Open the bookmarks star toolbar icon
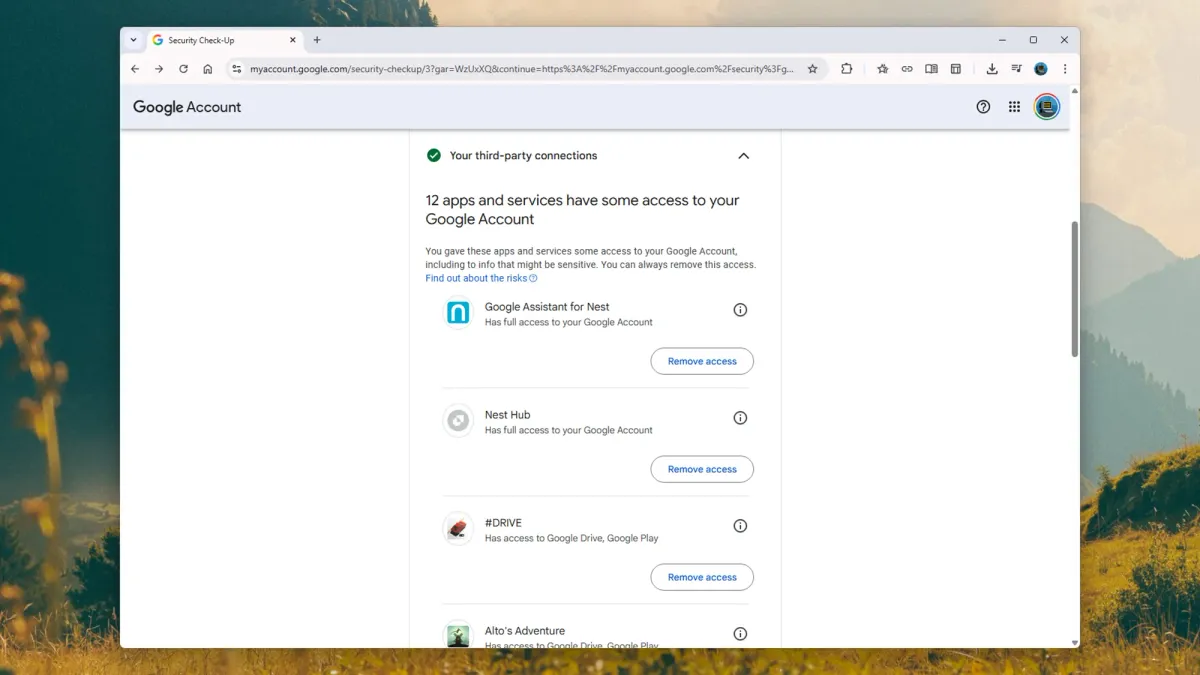The width and height of the screenshot is (1200, 675). pyautogui.click(x=883, y=69)
